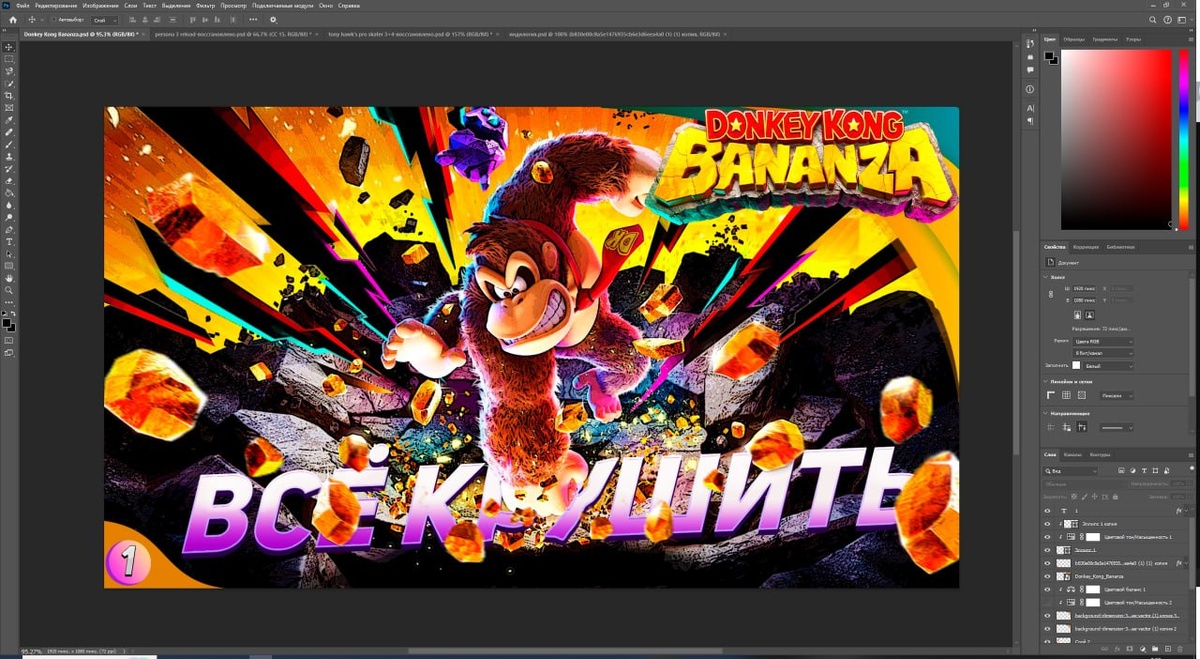Viewport: 1200px width, 659px height.
Task: Collapse the Линейки и сетки section
Action: coord(1045,381)
